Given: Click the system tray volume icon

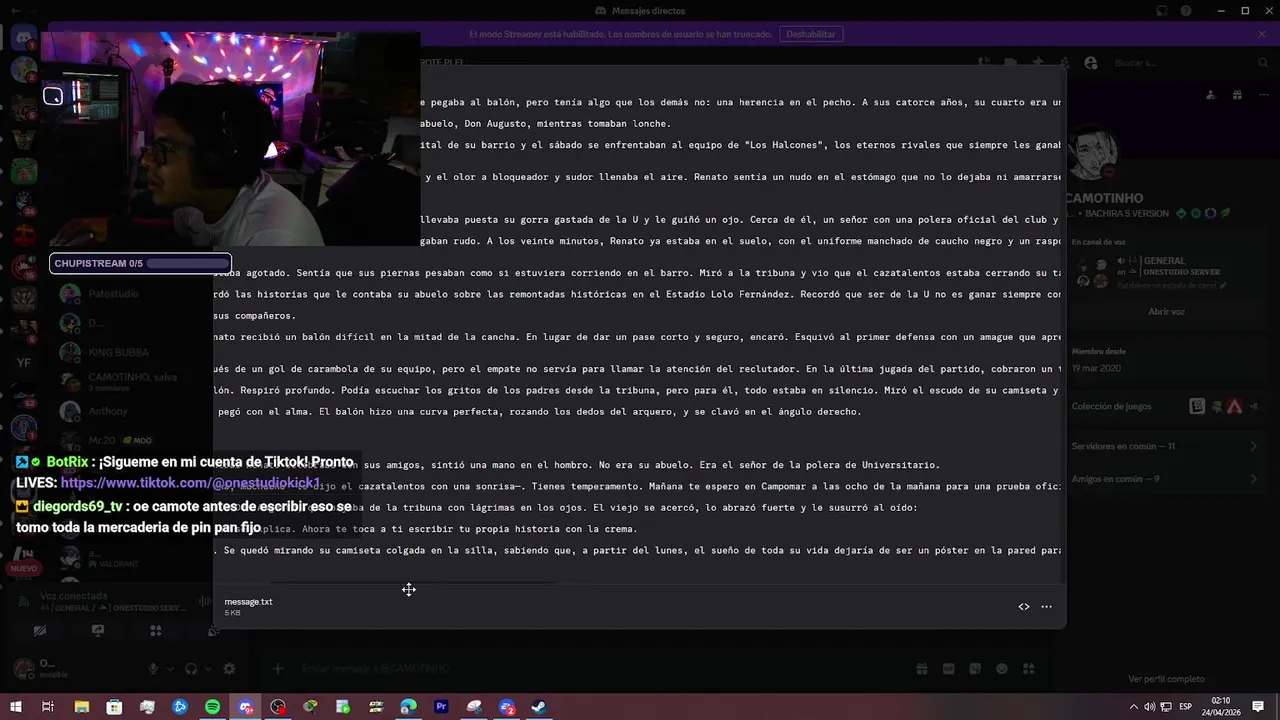Looking at the screenshot, I should [1149, 707].
